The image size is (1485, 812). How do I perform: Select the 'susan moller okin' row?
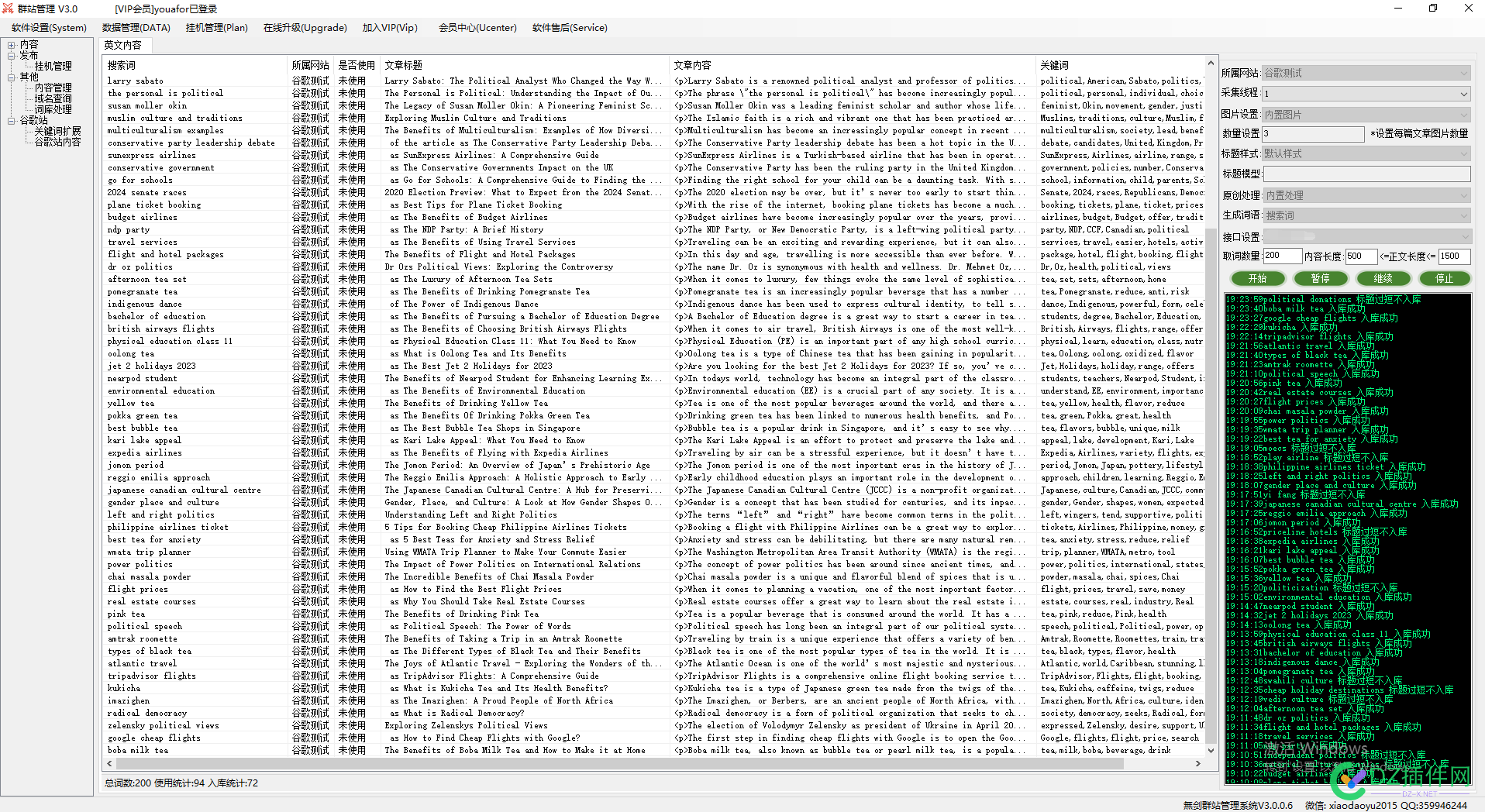pyautogui.click(x=653, y=105)
